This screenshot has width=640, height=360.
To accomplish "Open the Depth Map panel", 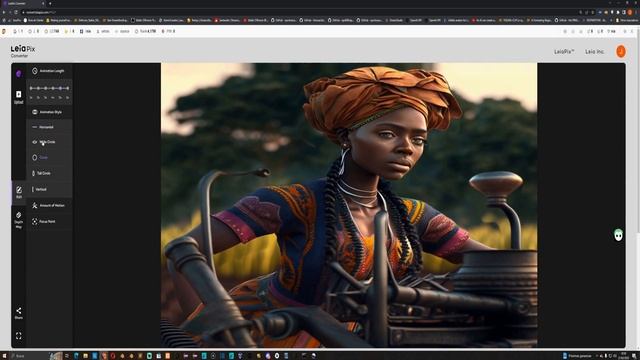I will tap(19, 220).
